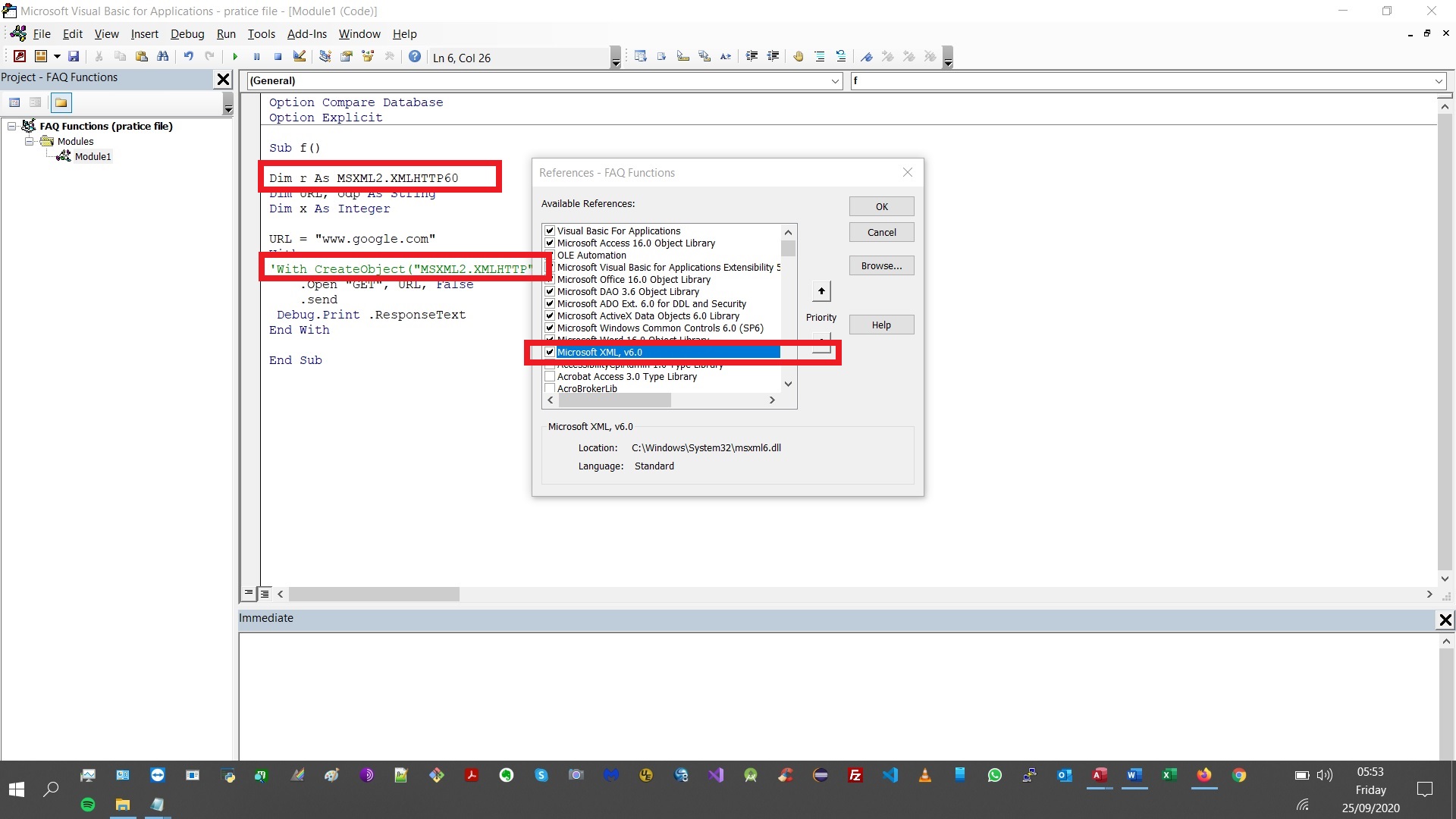
Task: Uncheck the Microsoft XML, v6.0 reference
Action: click(551, 352)
